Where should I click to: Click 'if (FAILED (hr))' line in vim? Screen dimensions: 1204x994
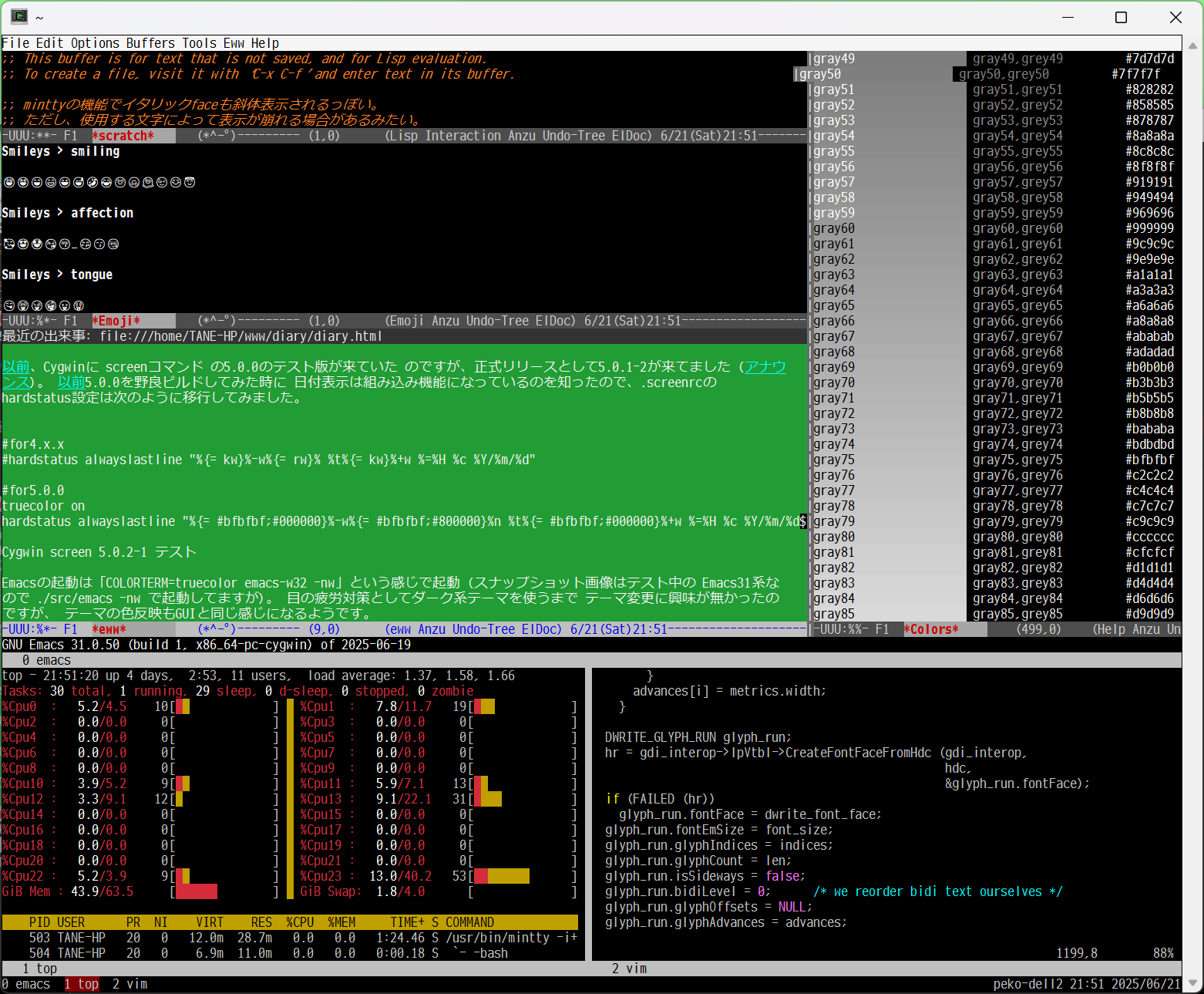point(660,799)
